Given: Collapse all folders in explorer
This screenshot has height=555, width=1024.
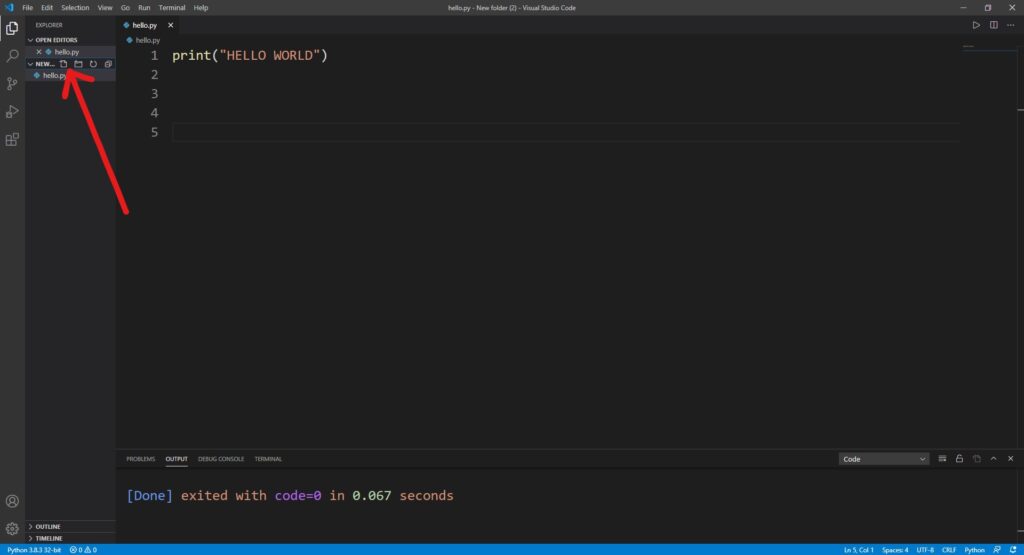Looking at the screenshot, I should [108, 64].
